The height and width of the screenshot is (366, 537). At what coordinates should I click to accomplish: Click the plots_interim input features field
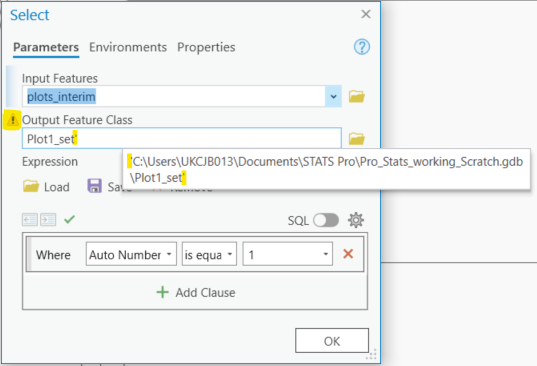174,97
